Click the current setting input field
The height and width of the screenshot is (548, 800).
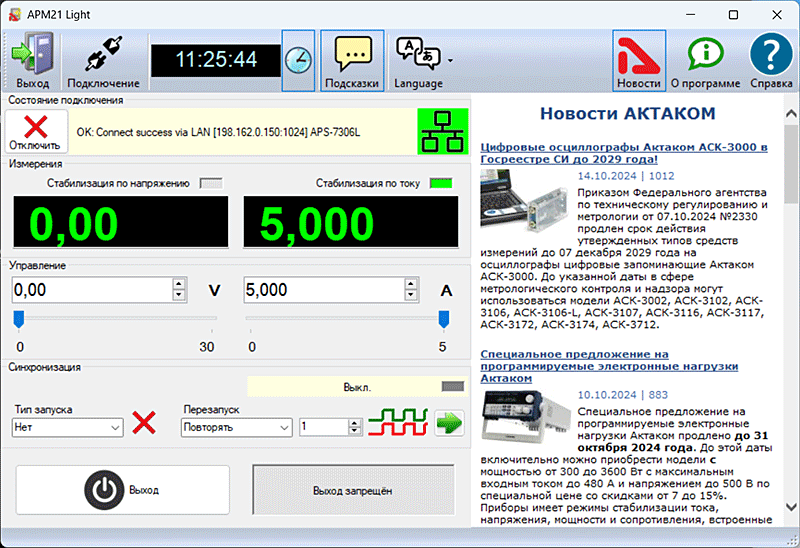click(x=324, y=290)
